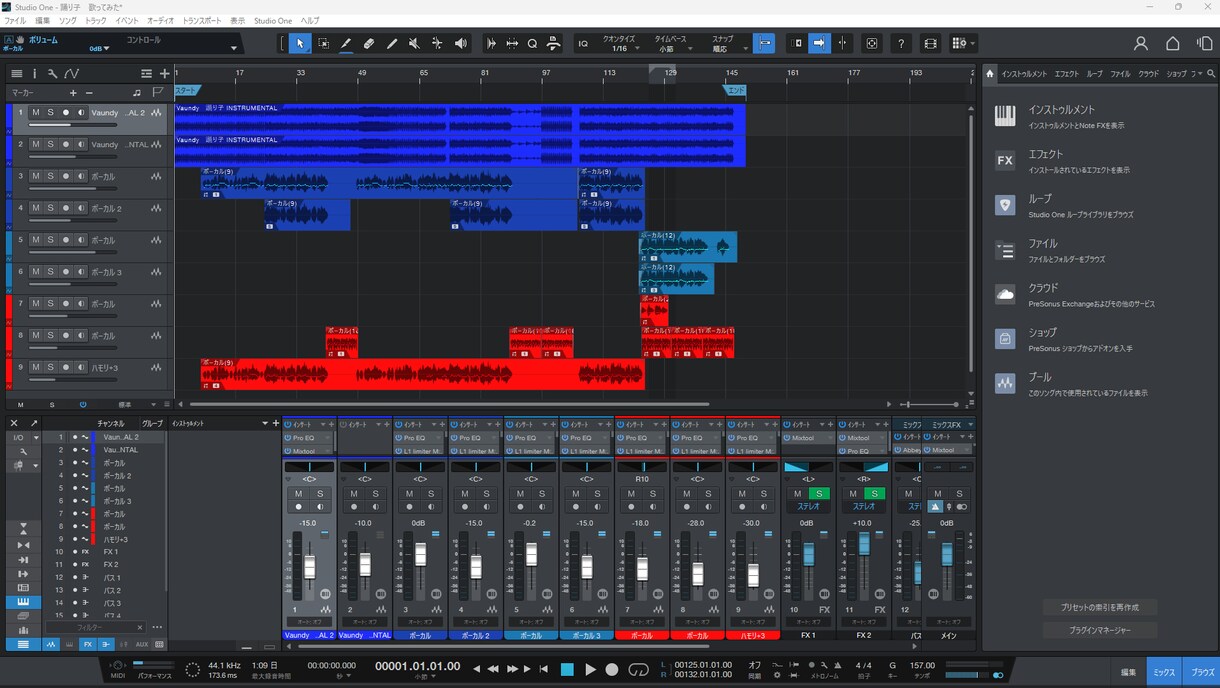Select the Mute tool
This screenshot has width=1220, height=688.
414,43
